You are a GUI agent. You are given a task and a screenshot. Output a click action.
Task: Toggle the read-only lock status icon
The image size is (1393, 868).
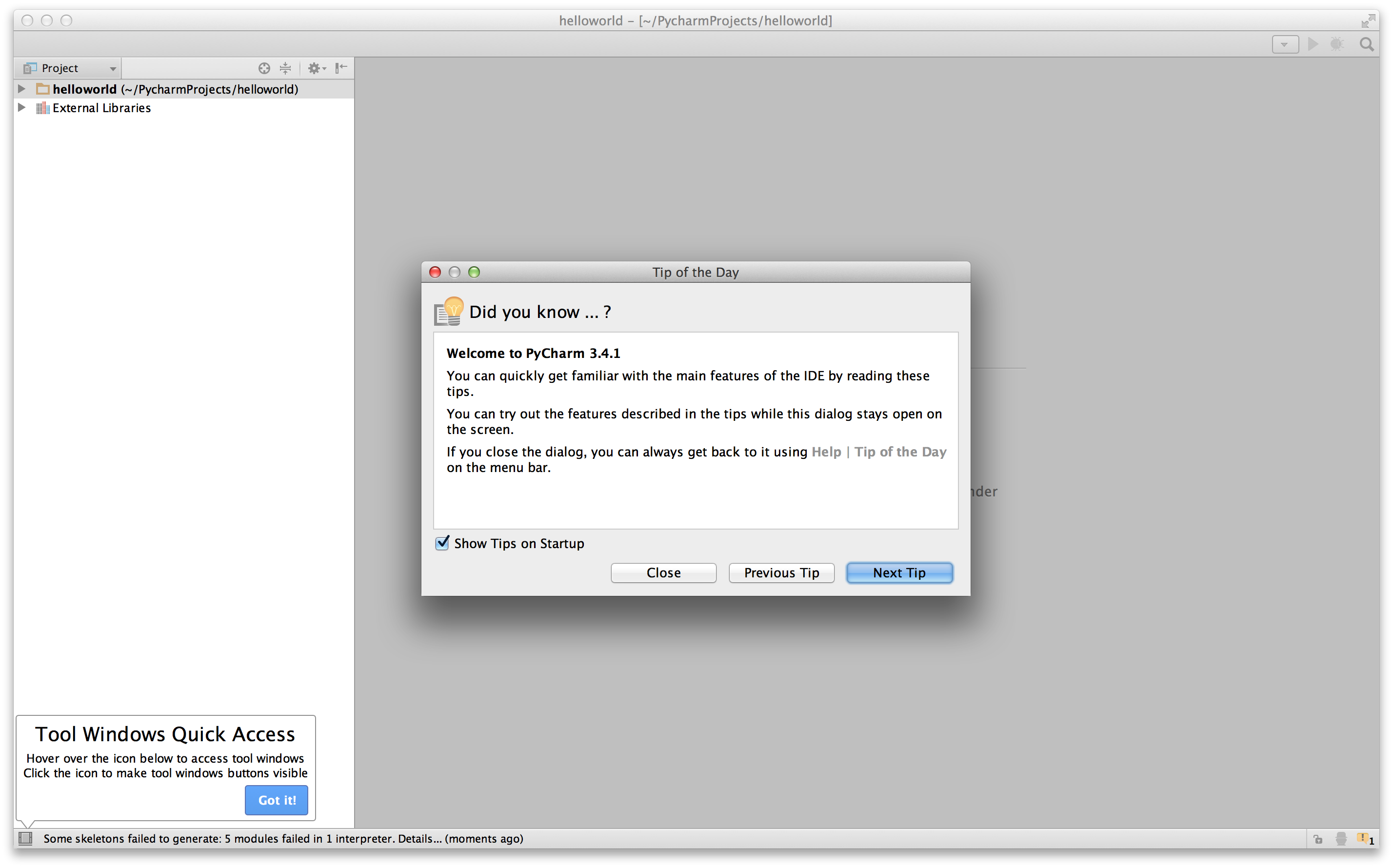(x=1318, y=839)
